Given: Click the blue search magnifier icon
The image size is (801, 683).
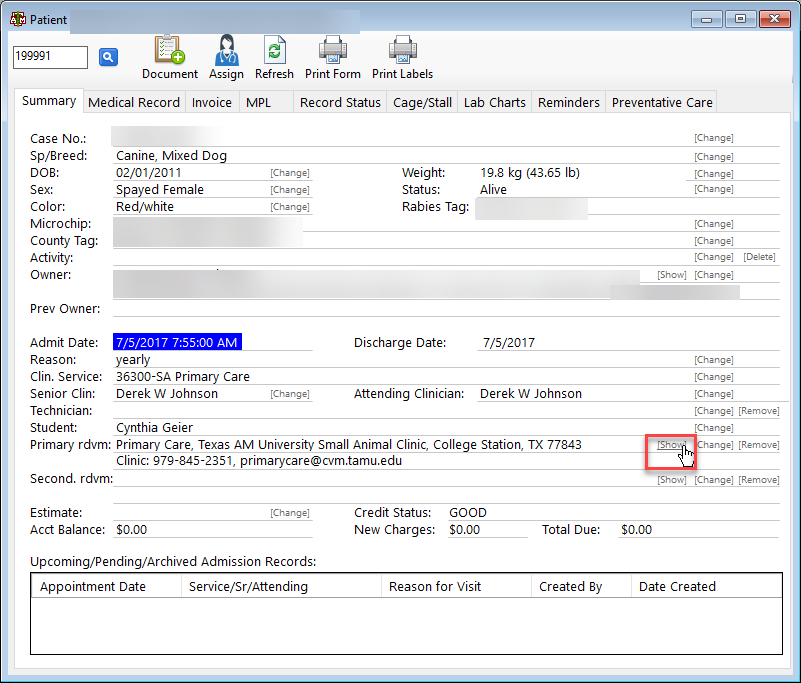Looking at the screenshot, I should point(108,57).
